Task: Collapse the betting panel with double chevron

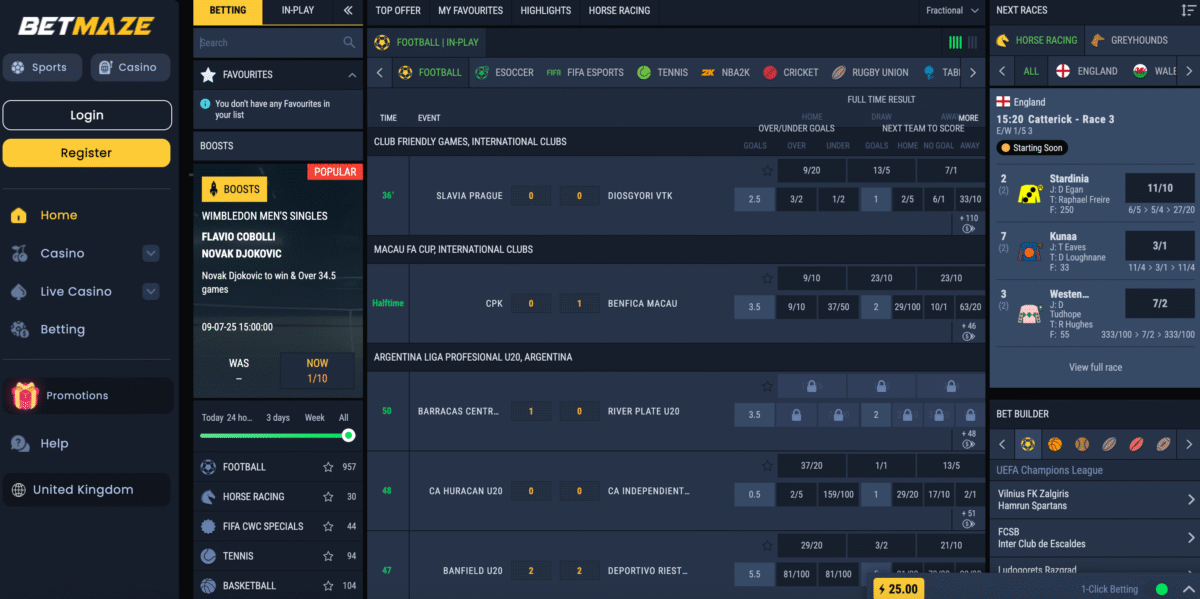Action: pyautogui.click(x=348, y=11)
